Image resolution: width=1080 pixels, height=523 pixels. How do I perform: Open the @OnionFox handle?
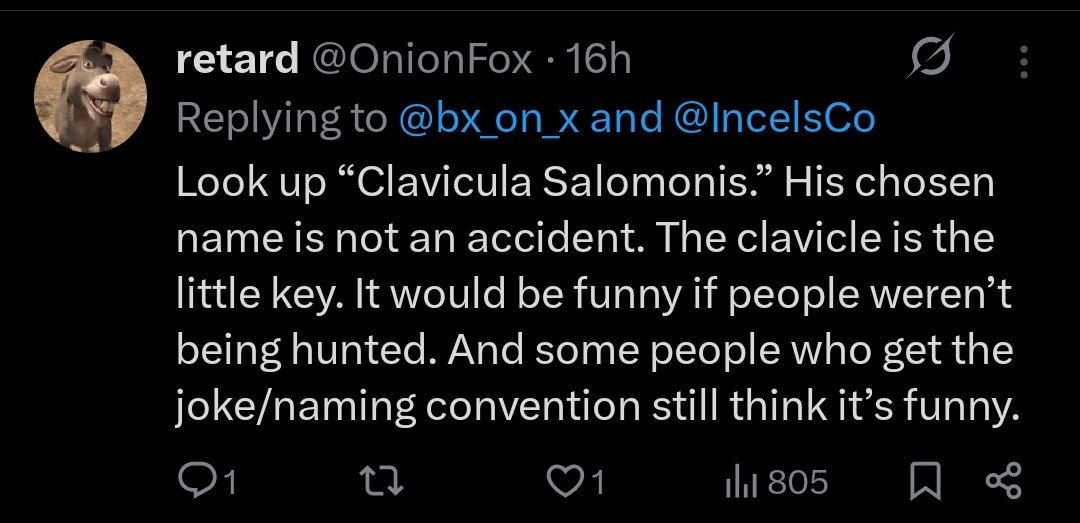422,61
